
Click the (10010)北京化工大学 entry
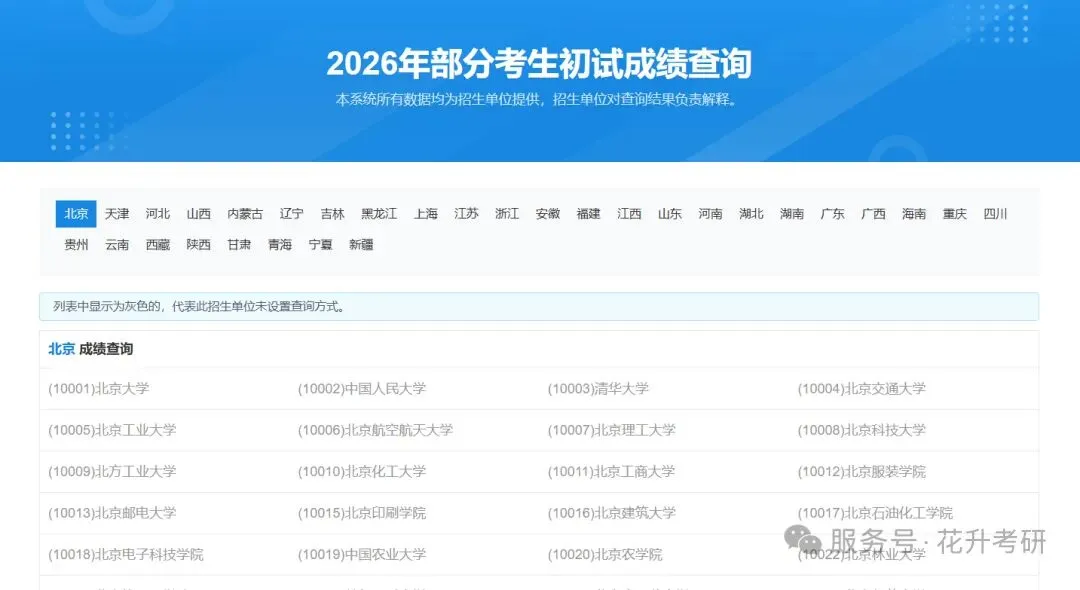tap(362, 472)
